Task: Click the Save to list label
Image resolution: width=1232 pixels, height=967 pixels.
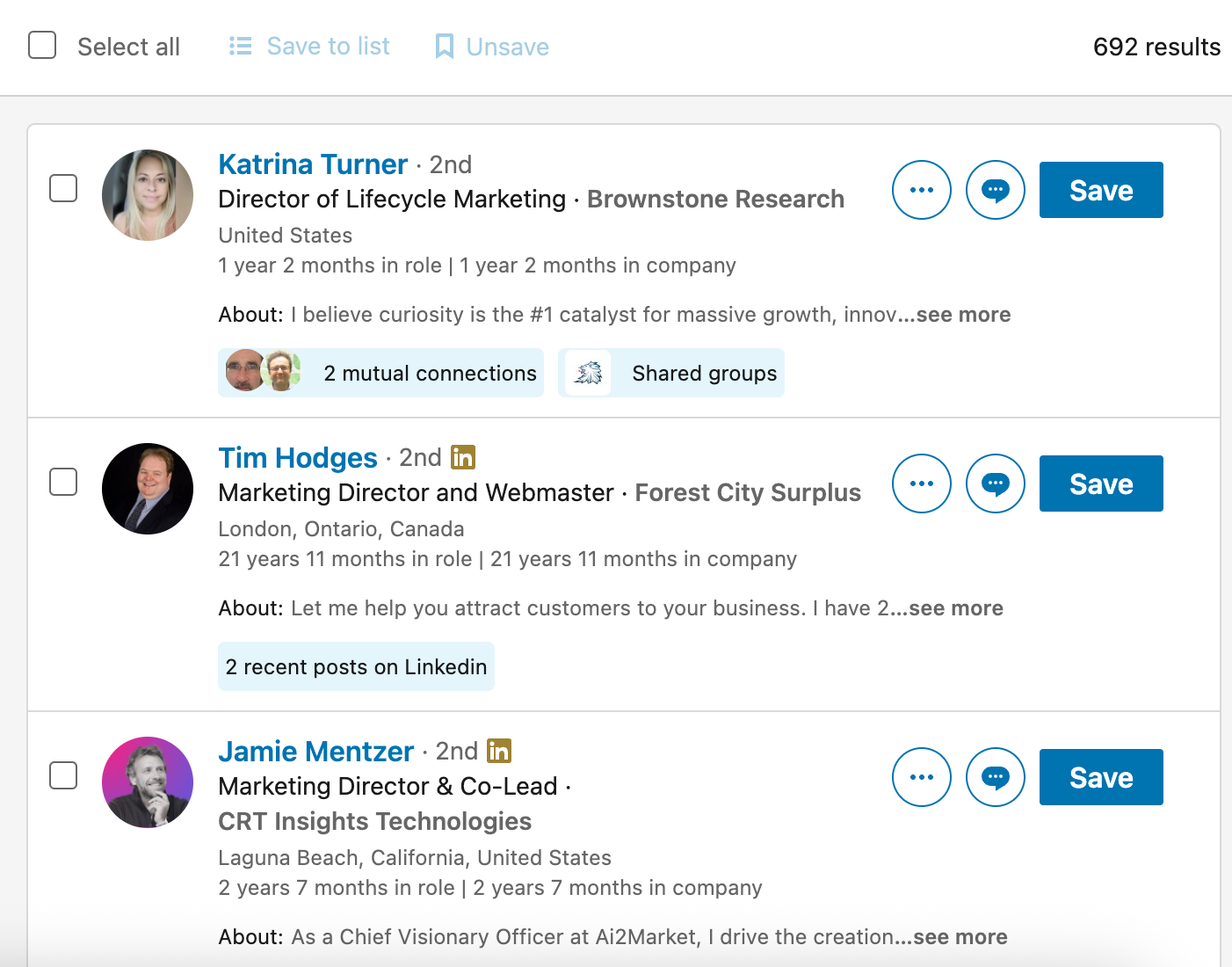Action: click(x=328, y=46)
